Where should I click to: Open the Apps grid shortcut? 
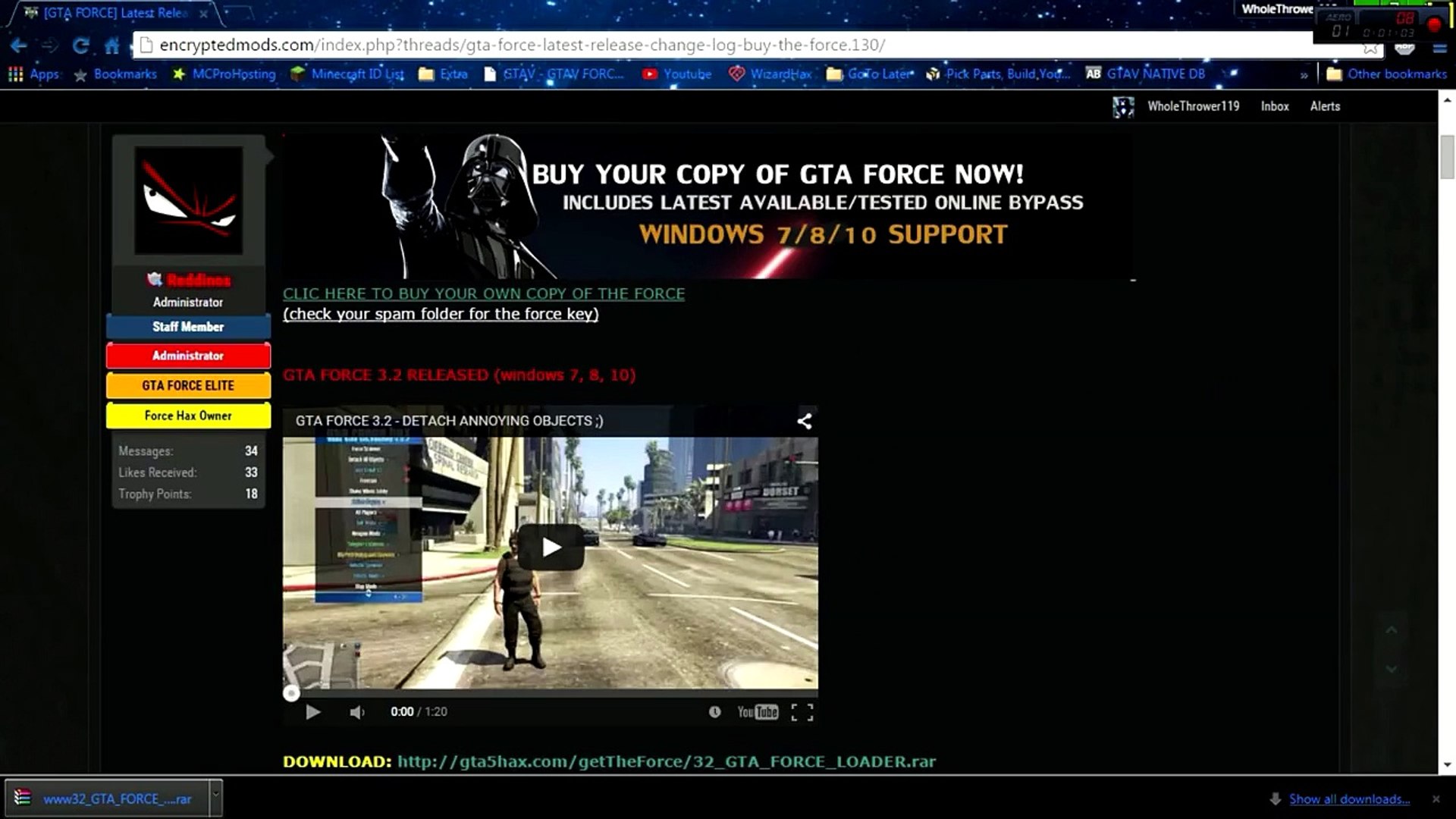point(33,74)
